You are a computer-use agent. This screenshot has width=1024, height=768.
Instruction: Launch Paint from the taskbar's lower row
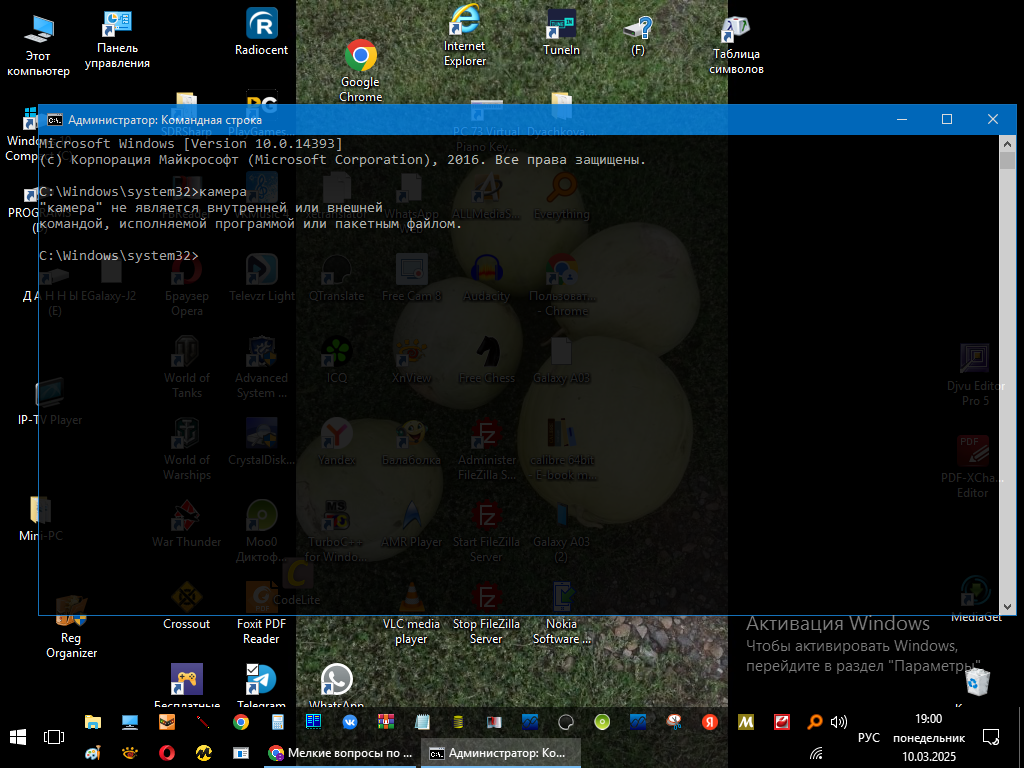pyautogui.click(x=93, y=753)
